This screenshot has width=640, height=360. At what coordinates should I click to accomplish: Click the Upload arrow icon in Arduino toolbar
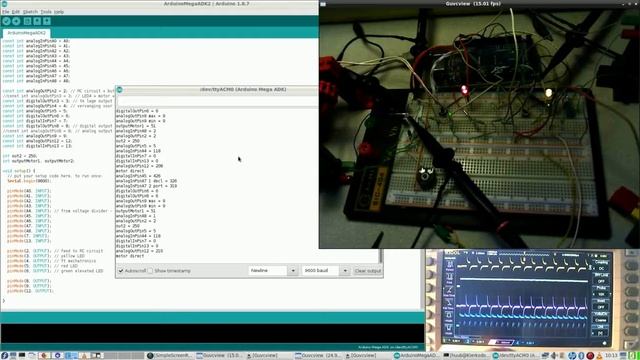(16, 21)
